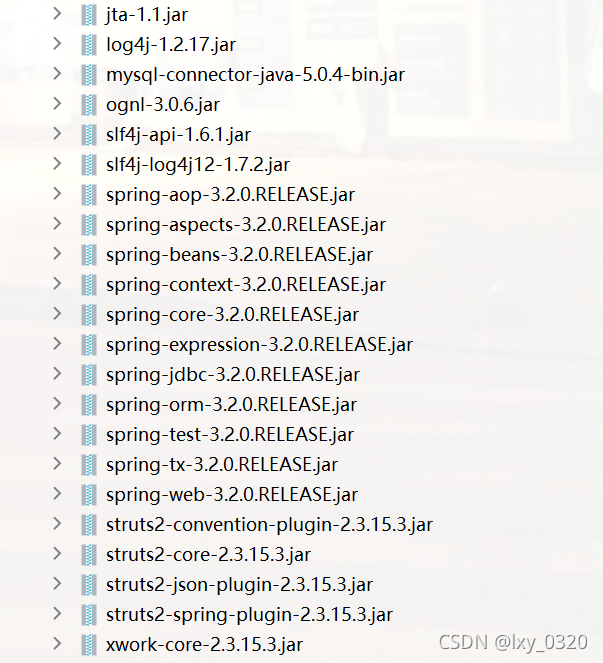603x663 pixels.
Task: Click the jar icon beside spring-test-3.2.0.RELEASE.jar
Action: click(89, 435)
